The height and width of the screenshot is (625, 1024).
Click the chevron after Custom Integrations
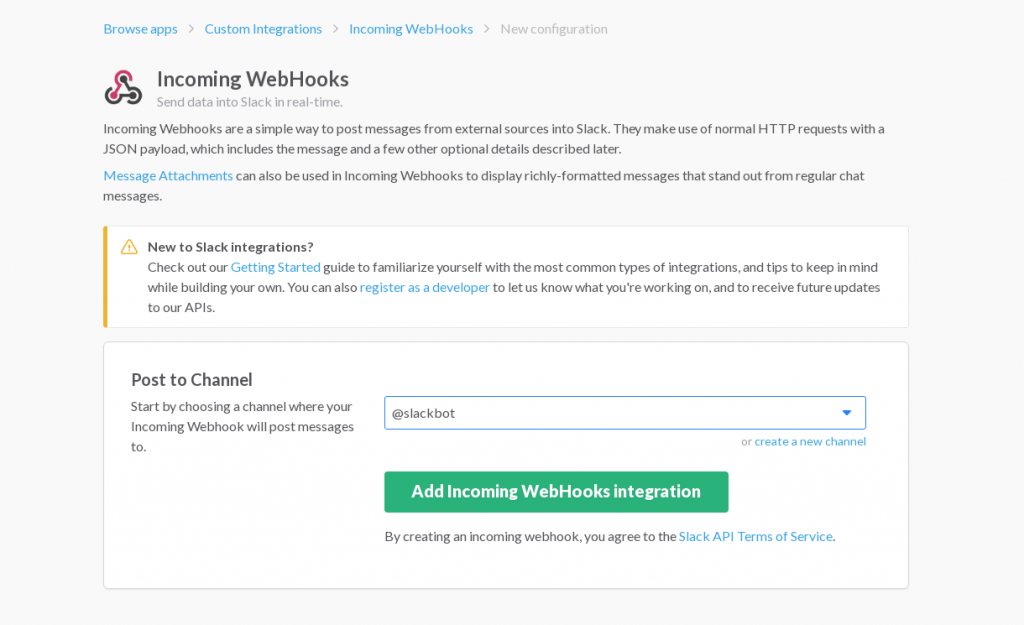click(x=336, y=29)
